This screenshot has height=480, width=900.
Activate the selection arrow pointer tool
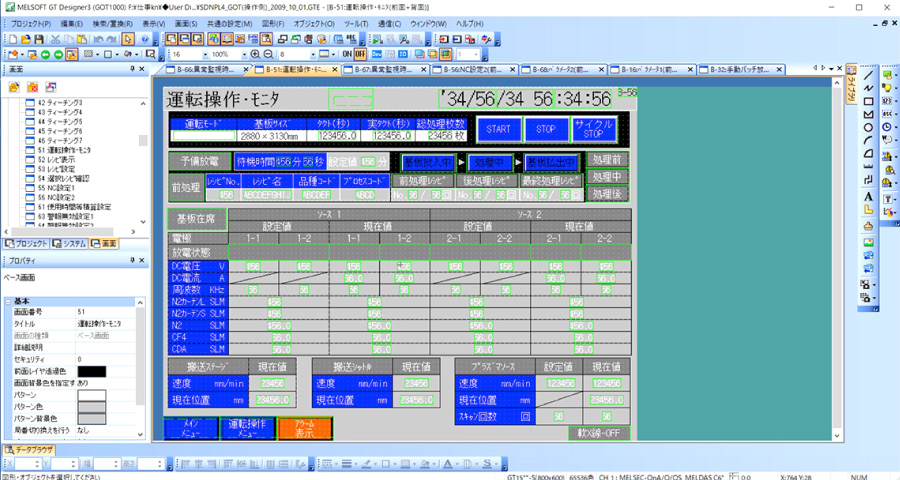pos(128,39)
